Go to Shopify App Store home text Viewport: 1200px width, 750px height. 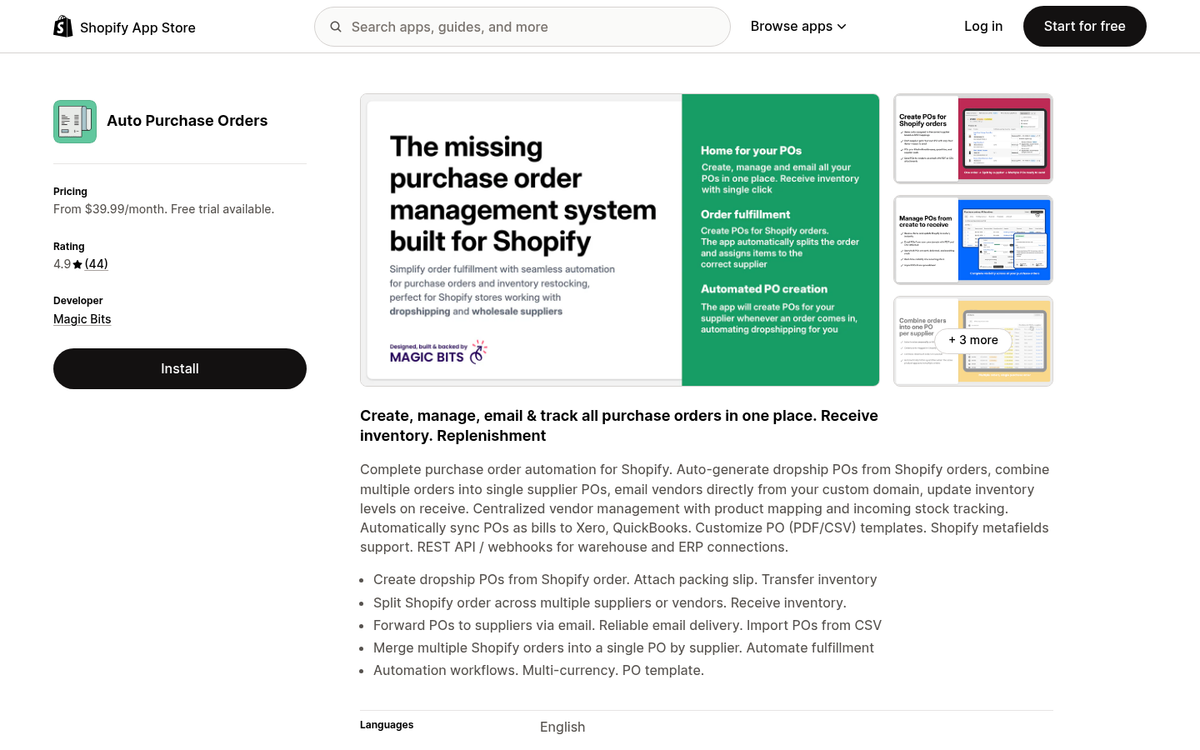138,28
